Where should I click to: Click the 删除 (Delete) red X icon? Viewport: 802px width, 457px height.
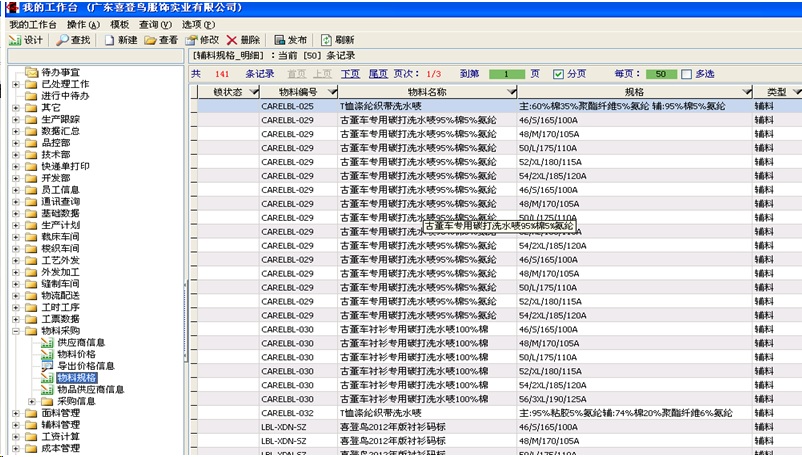pyautogui.click(x=232, y=40)
